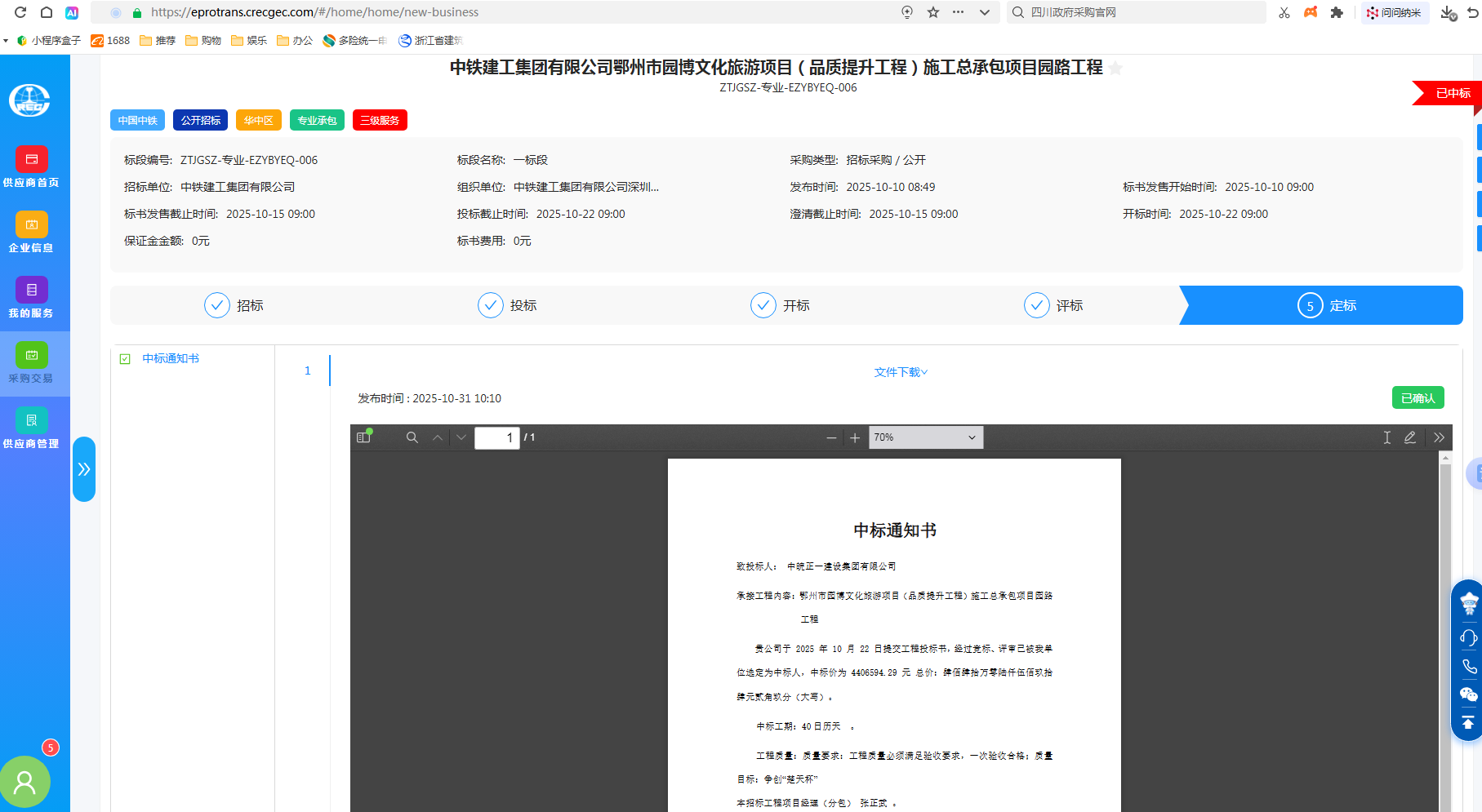1482x812 pixels.
Task: Click the 已中标 status banner
Action: [1452, 93]
